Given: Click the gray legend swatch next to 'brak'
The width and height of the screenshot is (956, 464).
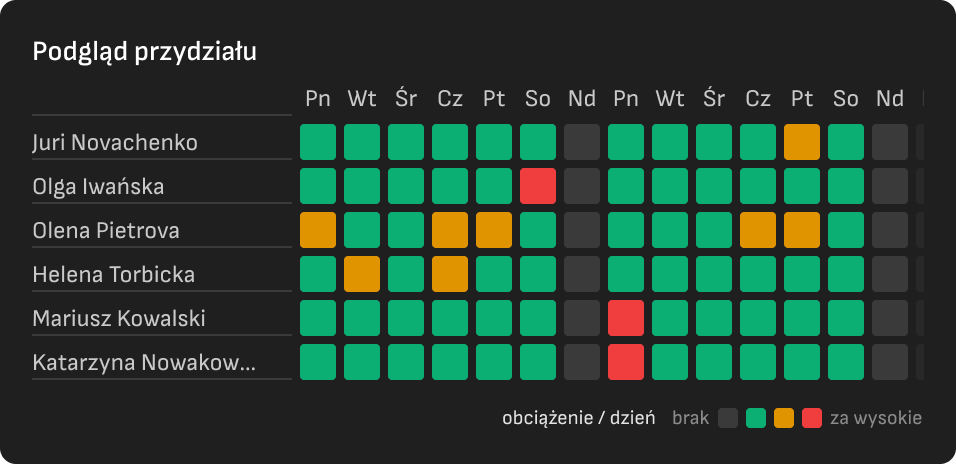Looking at the screenshot, I should [728, 418].
